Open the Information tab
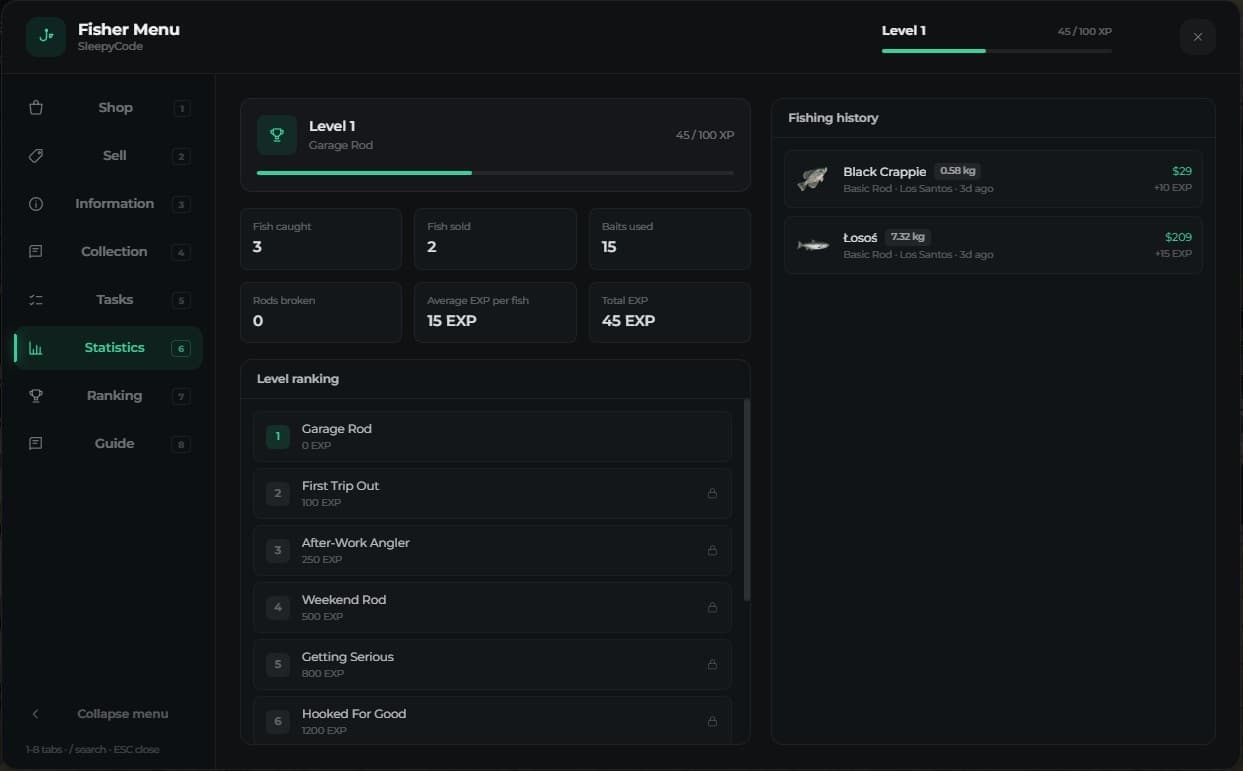Screen dimensions: 1243x771 pos(108,204)
